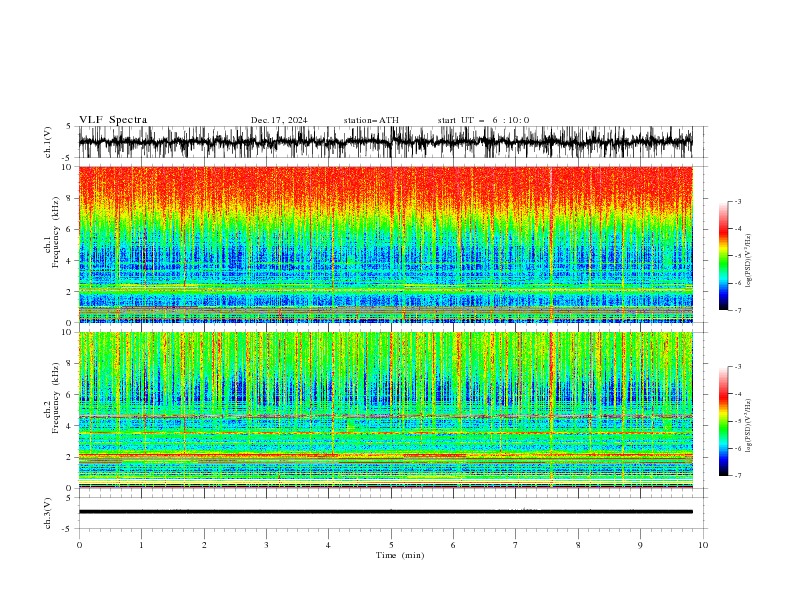
Task: Click the time axis tick label "9"
Action: click(640, 545)
